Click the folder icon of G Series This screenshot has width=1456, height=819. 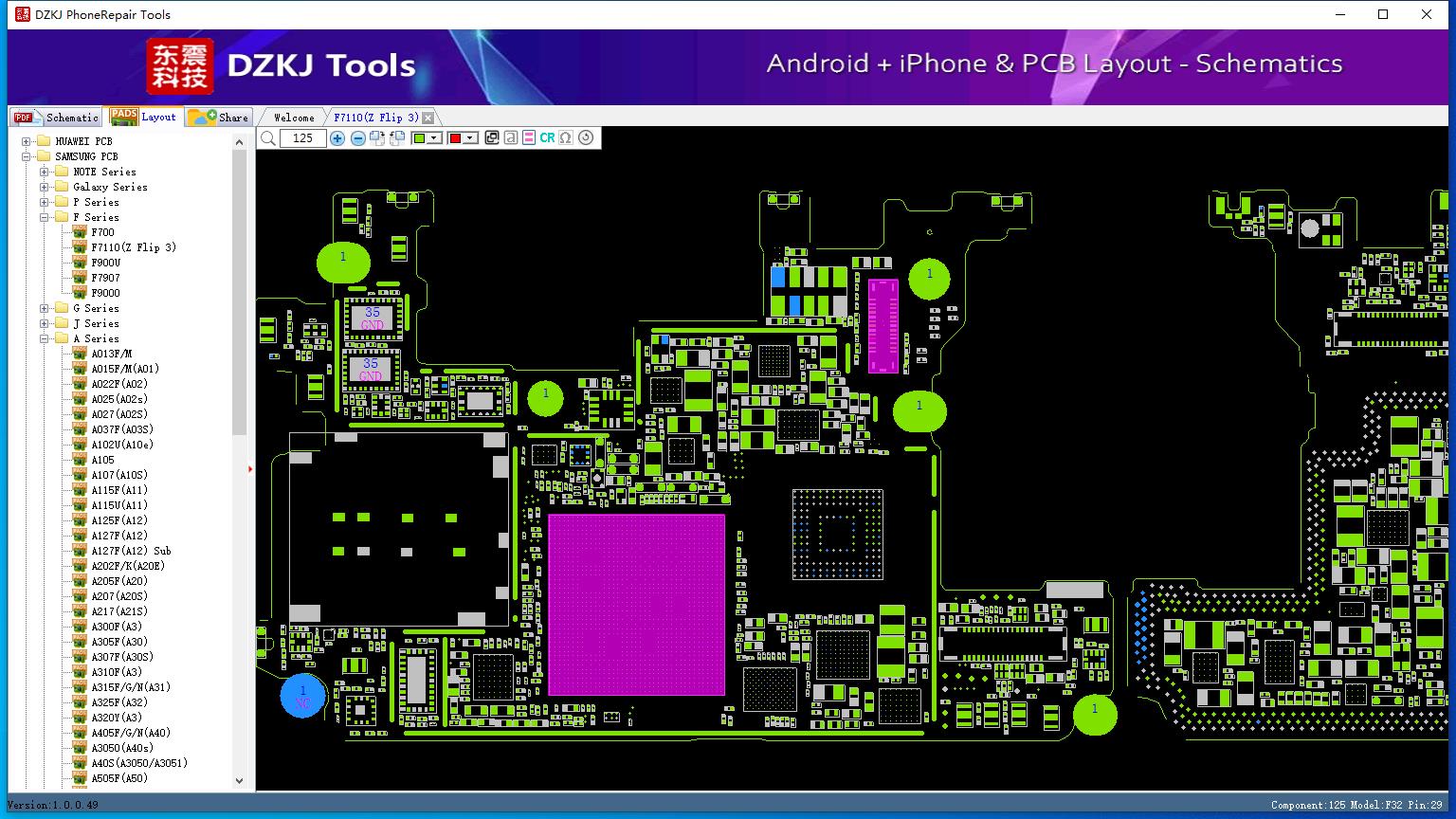62,308
